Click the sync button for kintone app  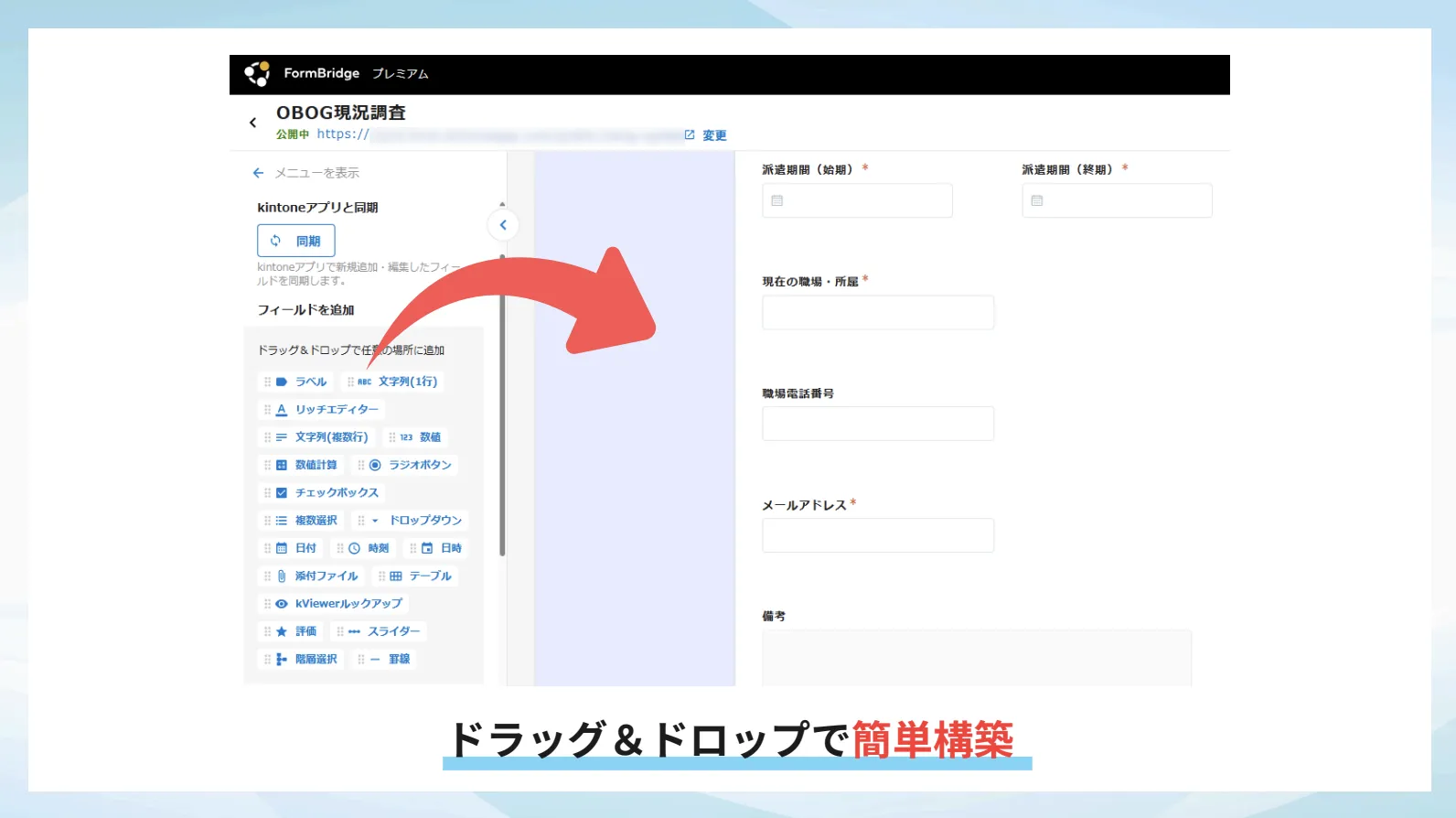pos(296,241)
